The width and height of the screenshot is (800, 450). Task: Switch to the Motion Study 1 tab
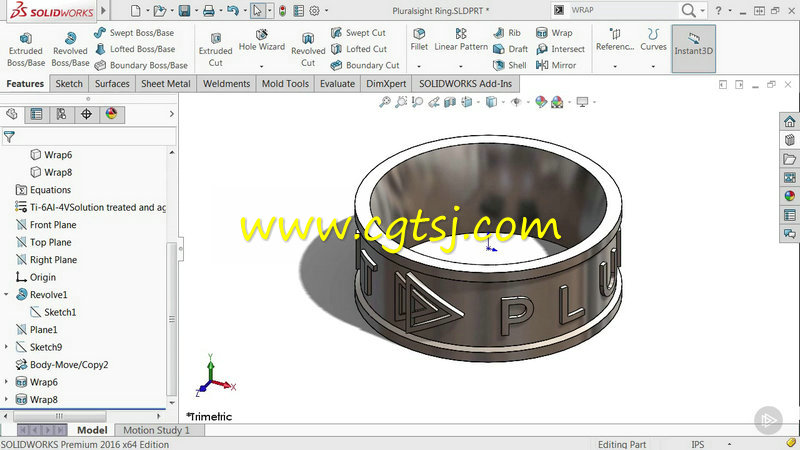(x=156, y=430)
